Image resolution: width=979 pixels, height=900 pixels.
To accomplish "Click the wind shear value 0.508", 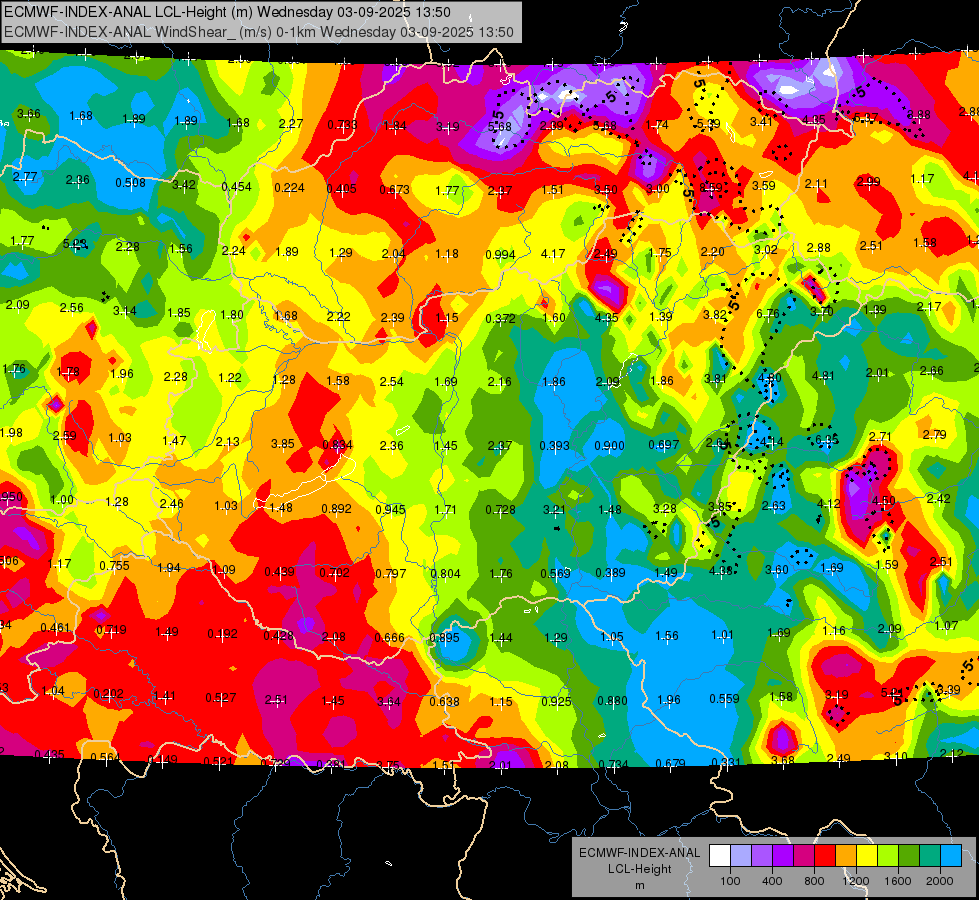I will (x=130, y=182).
